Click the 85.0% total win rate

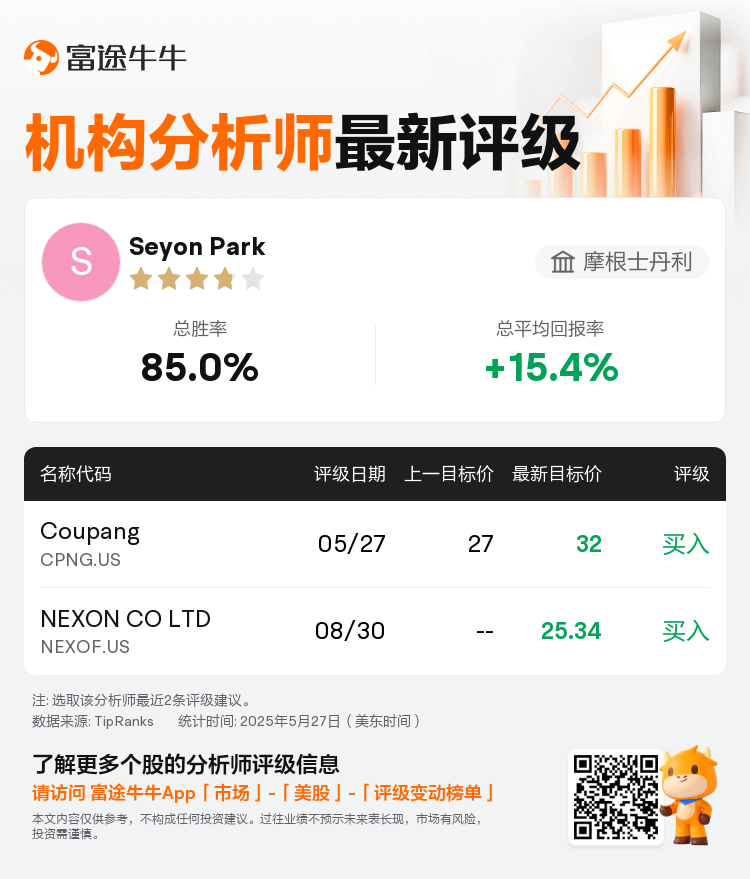click(200, 368)
